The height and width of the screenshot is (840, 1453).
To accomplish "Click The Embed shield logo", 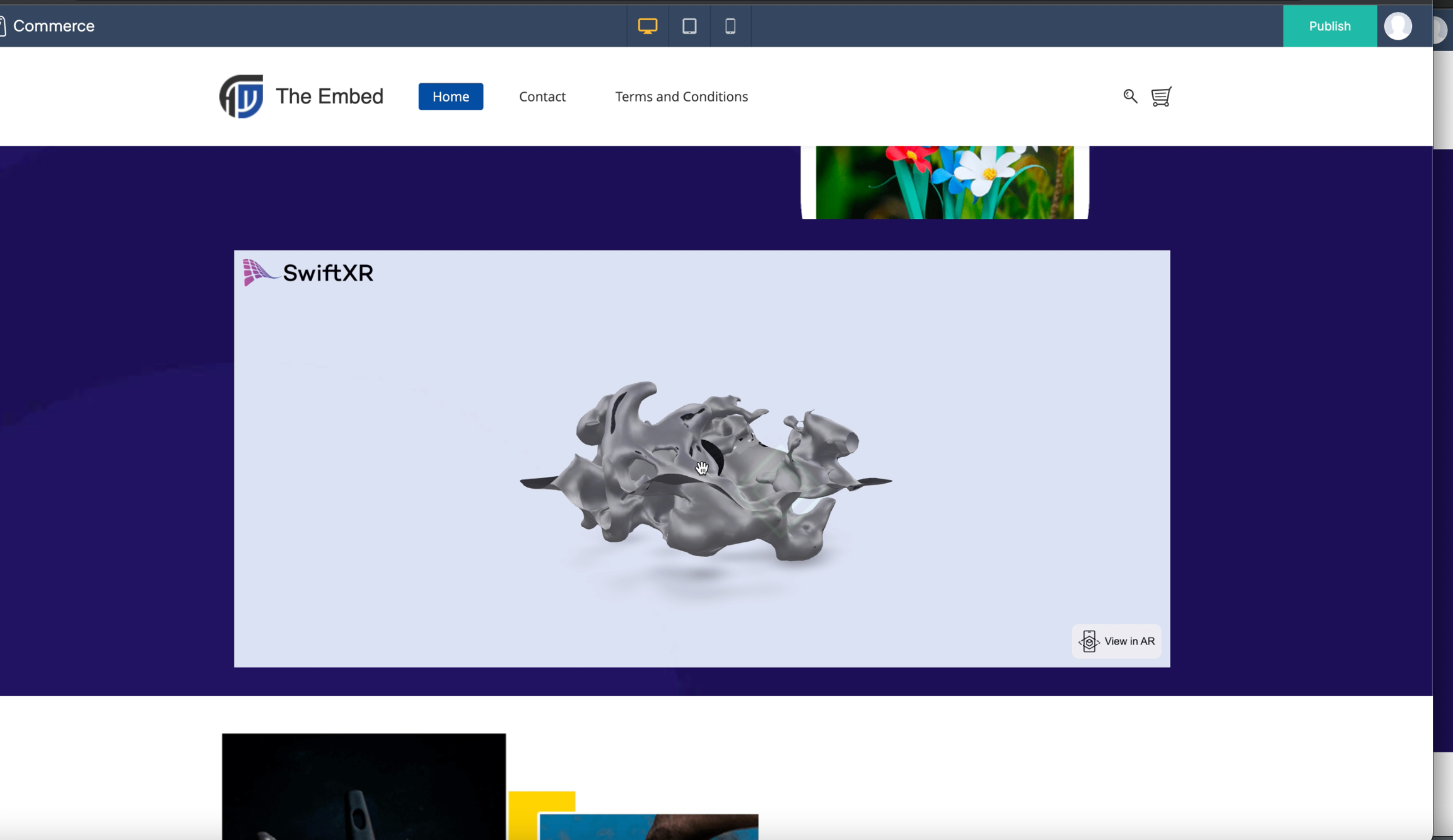I will [x=242, y=96].
